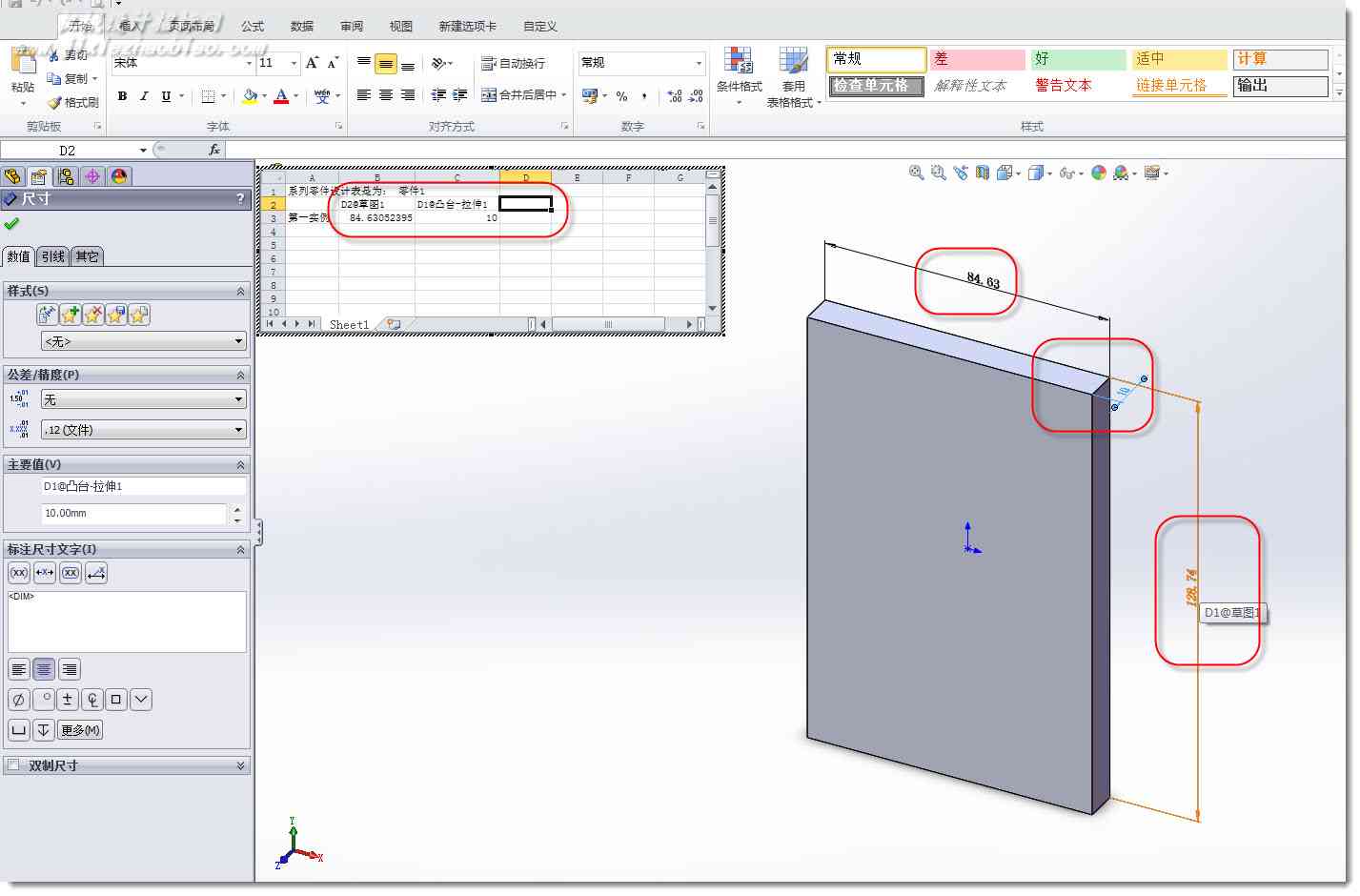Viewport: 1360px width, 896px height.
Task: Apply the 检查单元格 cell style
Action: coord(876,86)
